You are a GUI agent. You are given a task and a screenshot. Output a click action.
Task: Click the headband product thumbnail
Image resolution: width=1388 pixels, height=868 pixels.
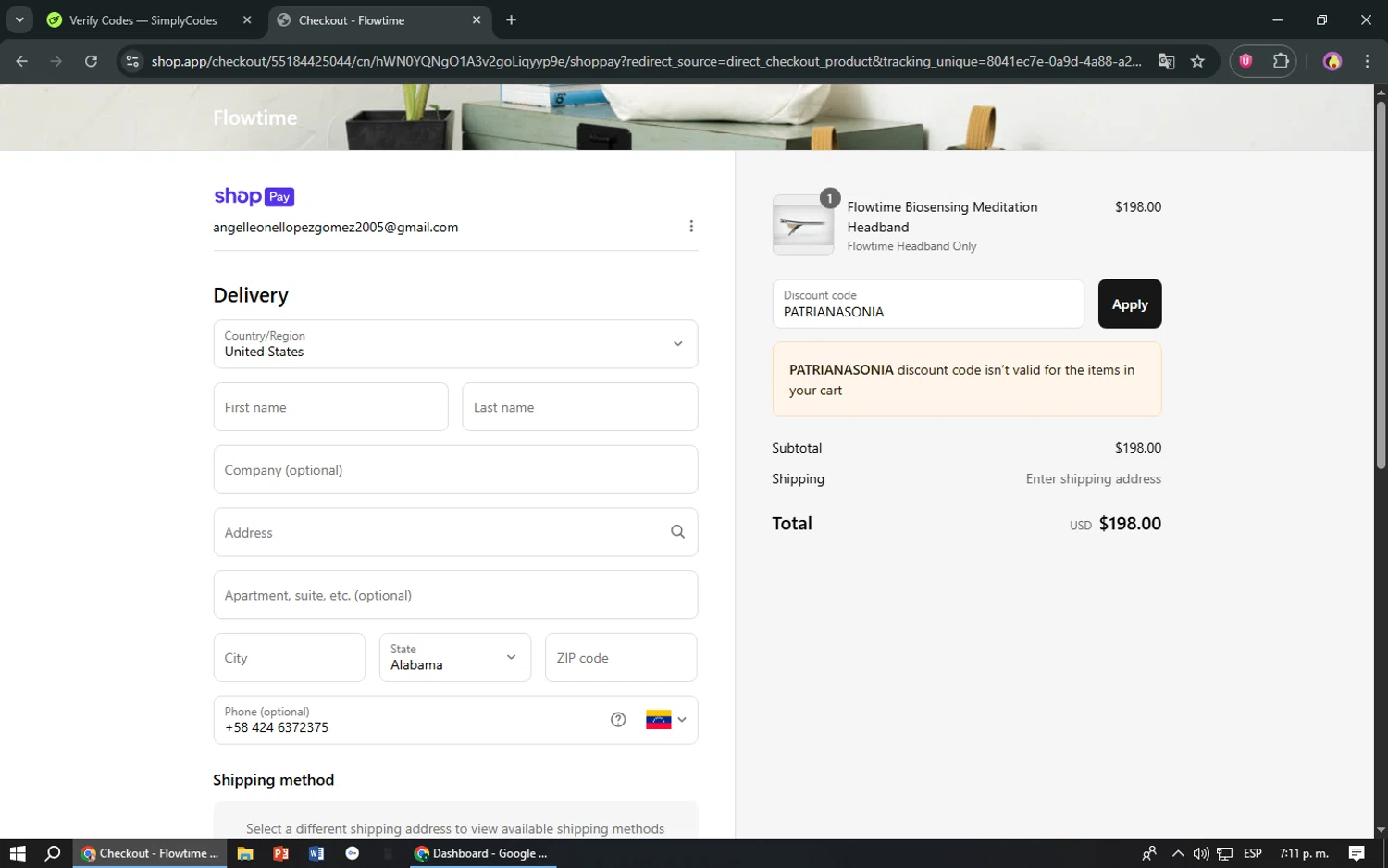click(802, 225)
